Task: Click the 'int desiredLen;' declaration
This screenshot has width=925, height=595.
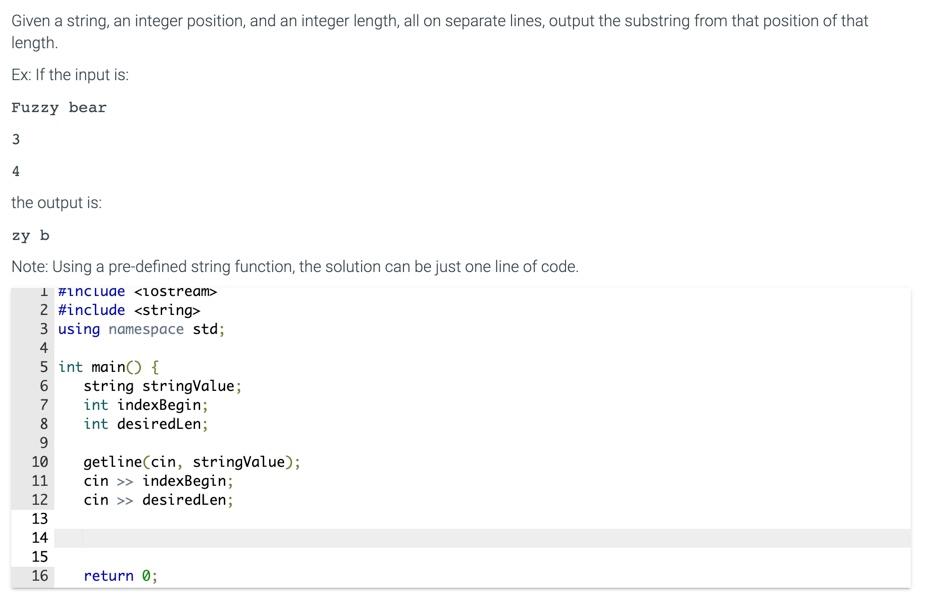Action: pyautogui.click(x=146, y=424)
